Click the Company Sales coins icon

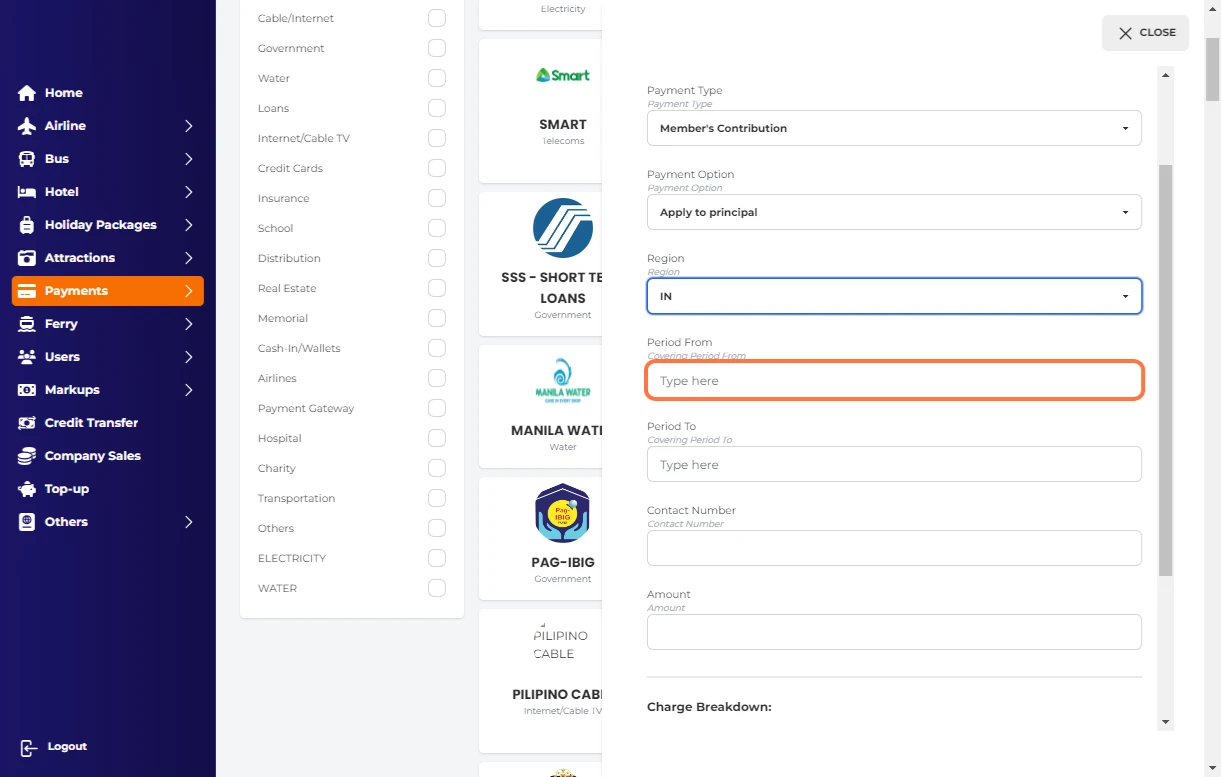coord(27,456)
